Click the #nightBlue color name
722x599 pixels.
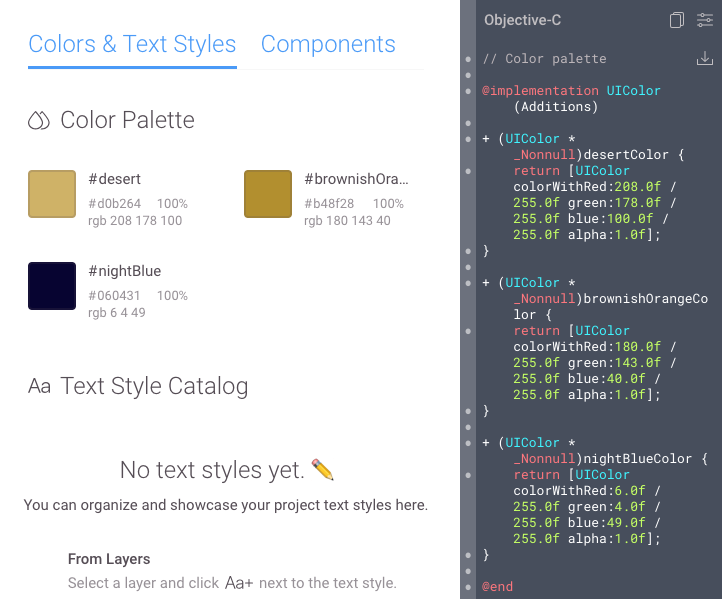124,271
